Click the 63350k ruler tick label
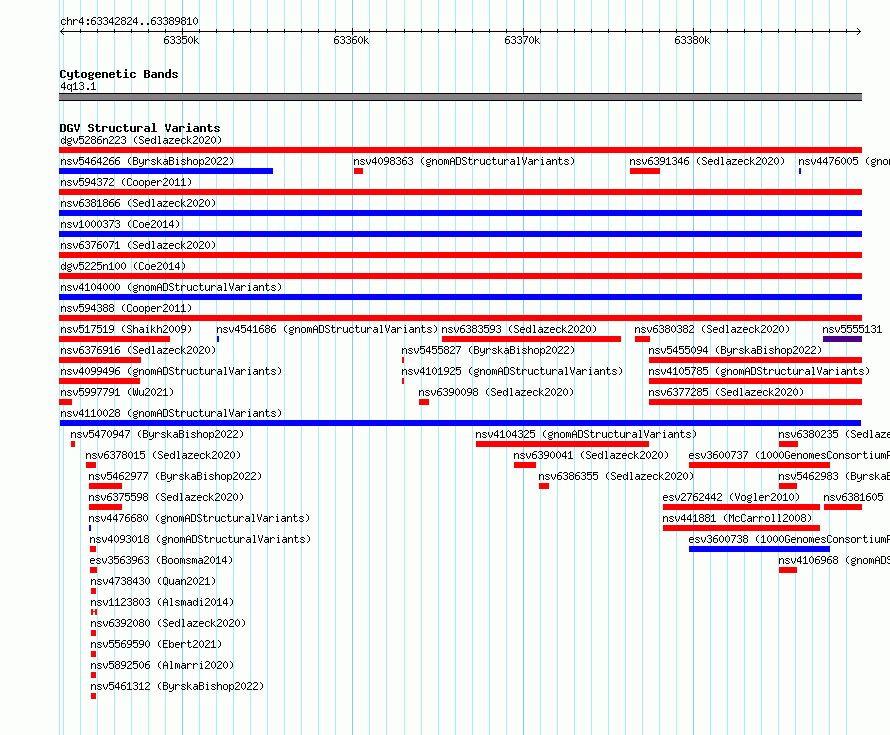890x735 pixels. click(x=181, y=40)
